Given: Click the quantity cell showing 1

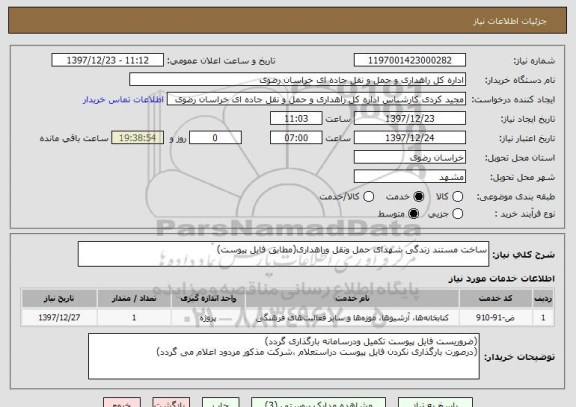Looking at the screenshot, I should tap(134, 317).
